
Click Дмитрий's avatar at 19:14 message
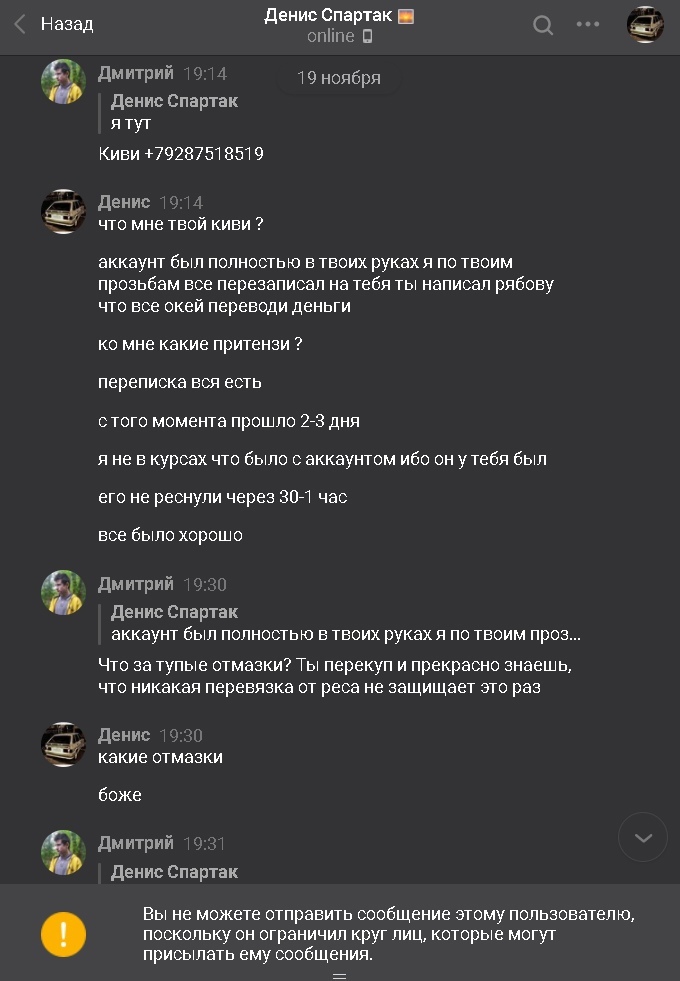[63, 82]
